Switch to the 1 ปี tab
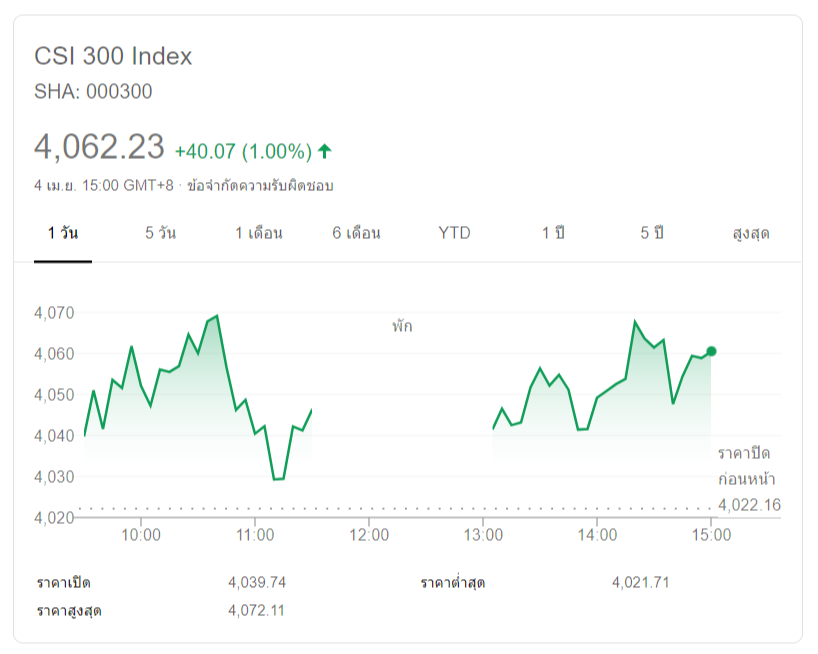The height and width of the screenshot is (654, 818). [x=553, y=233]
